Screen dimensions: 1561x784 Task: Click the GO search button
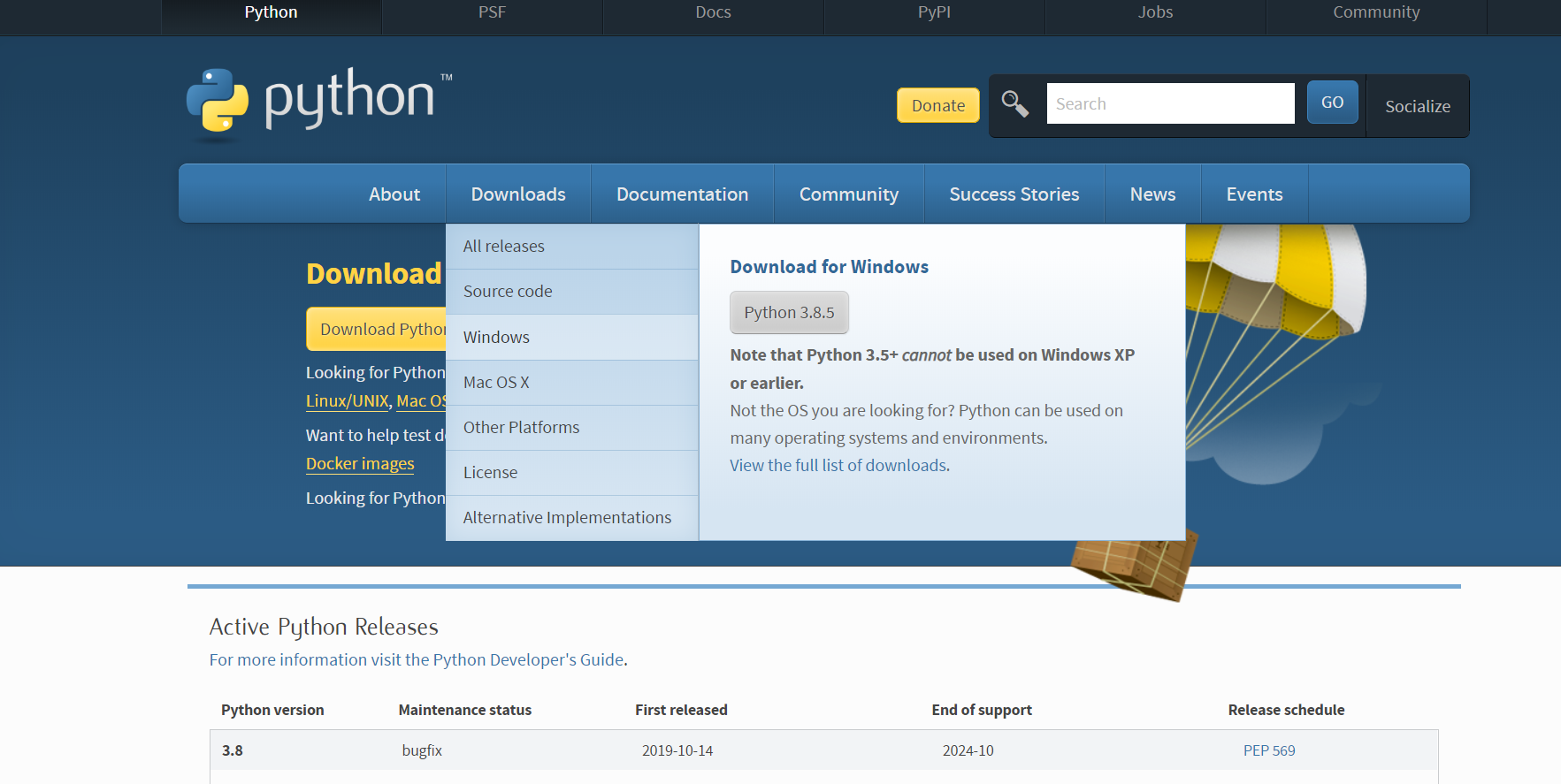(x=1332, y=102)
